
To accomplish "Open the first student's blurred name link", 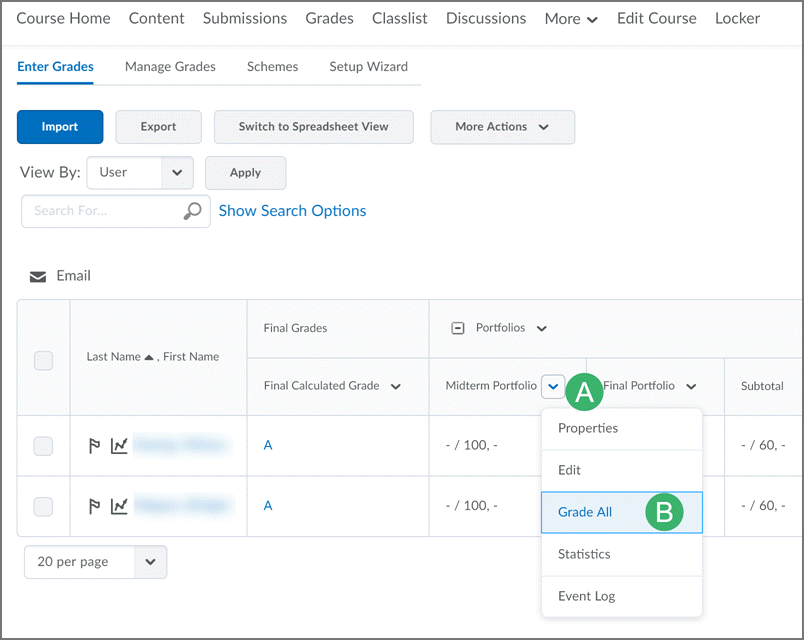I will click(x=183, y=445).
